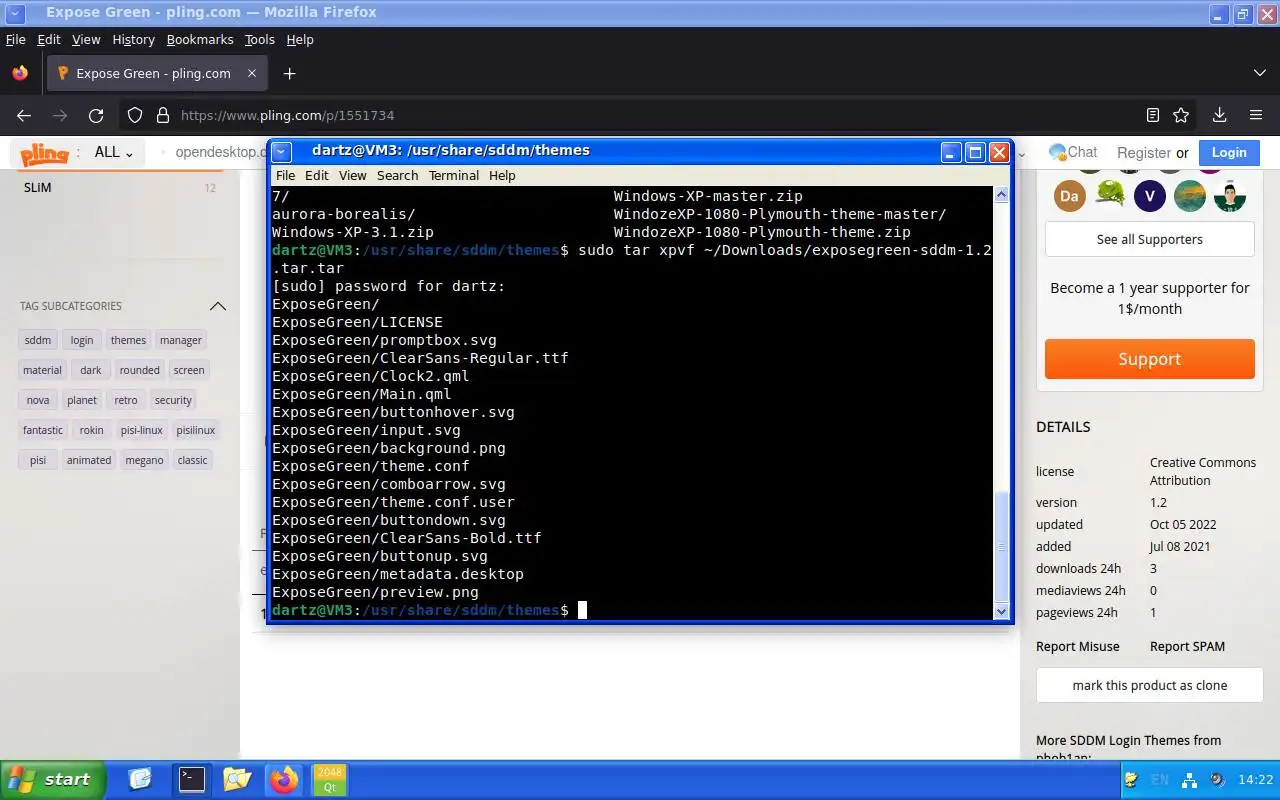Click the terminal scrollbar up arrow
Image resolution: width=1280 pixels, height=800 pixels.
click(x=1002, y=195)
